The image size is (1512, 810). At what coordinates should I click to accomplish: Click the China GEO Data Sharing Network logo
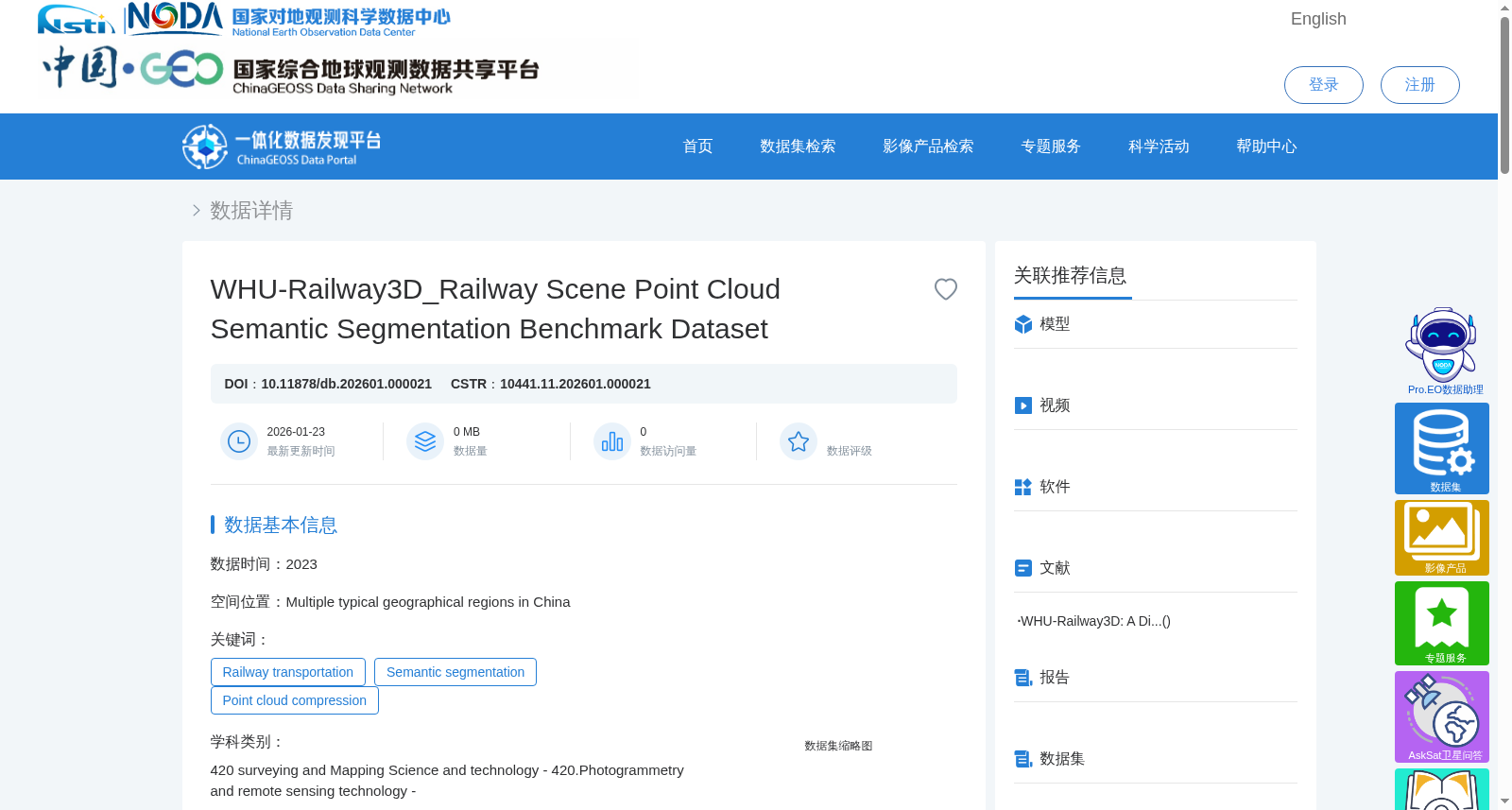(290, 70)
